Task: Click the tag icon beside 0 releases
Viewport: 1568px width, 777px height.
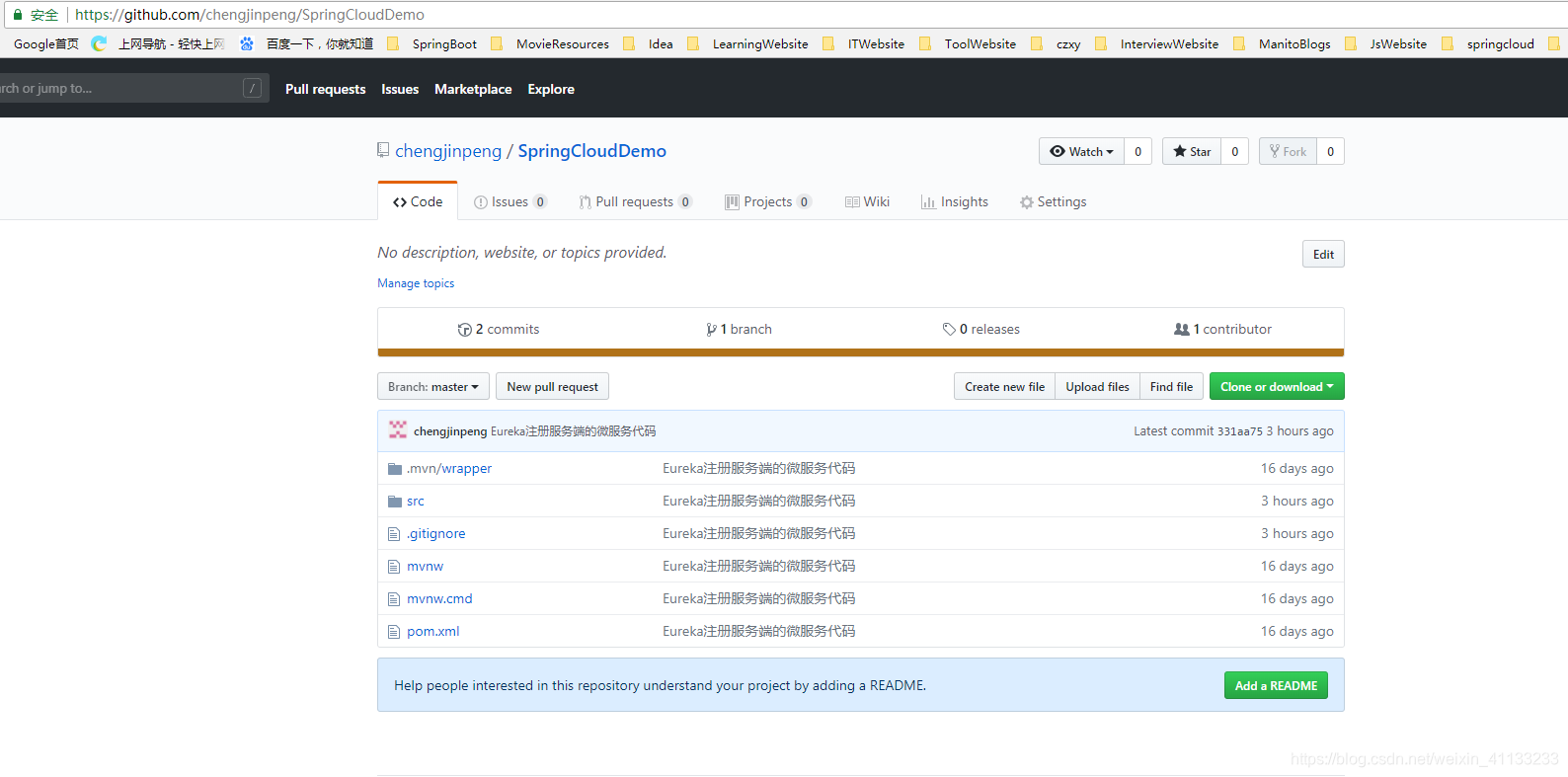Action: tap(949, 330)
